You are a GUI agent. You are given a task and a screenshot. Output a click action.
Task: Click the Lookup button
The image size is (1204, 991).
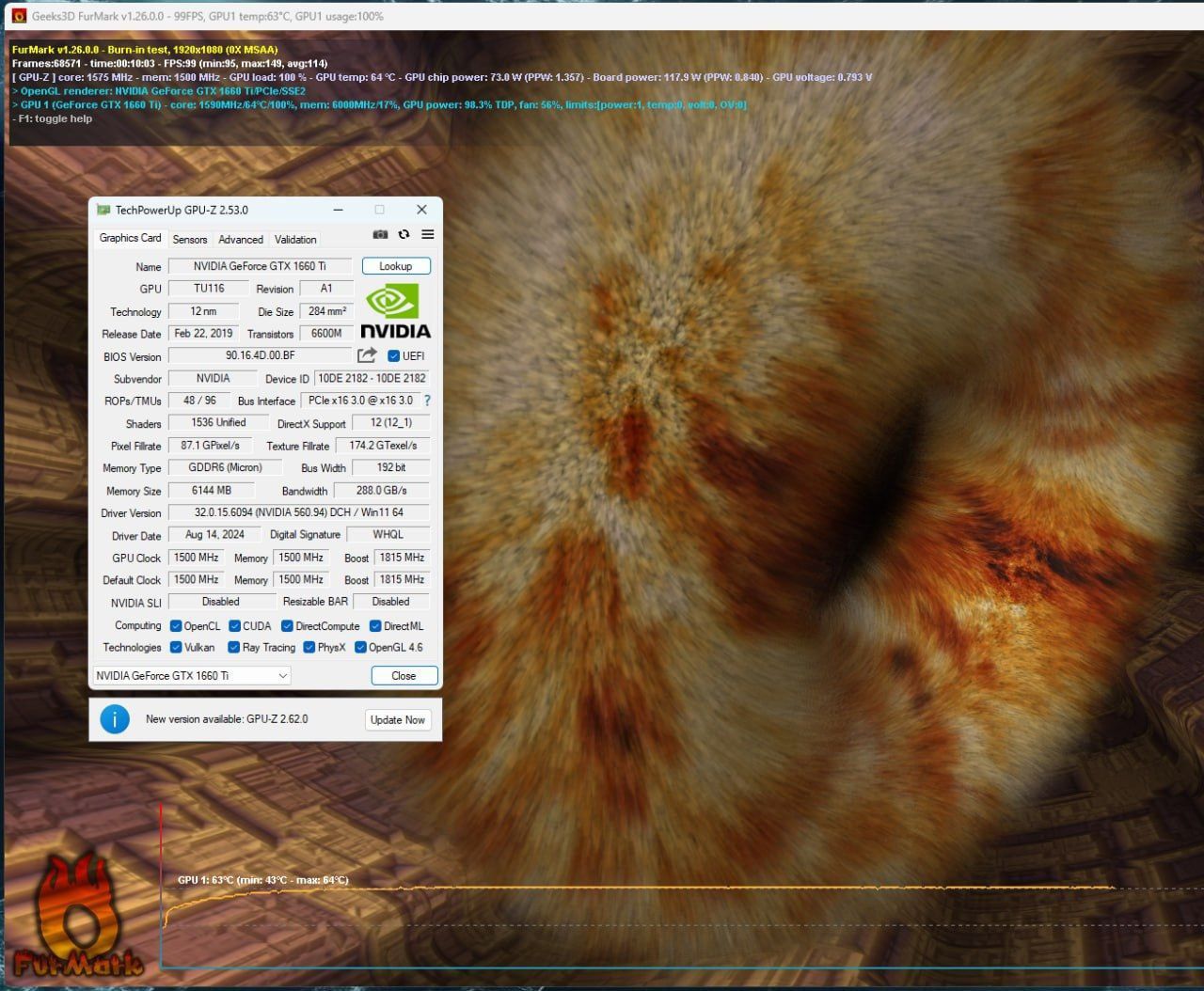(x=396, y=266)
